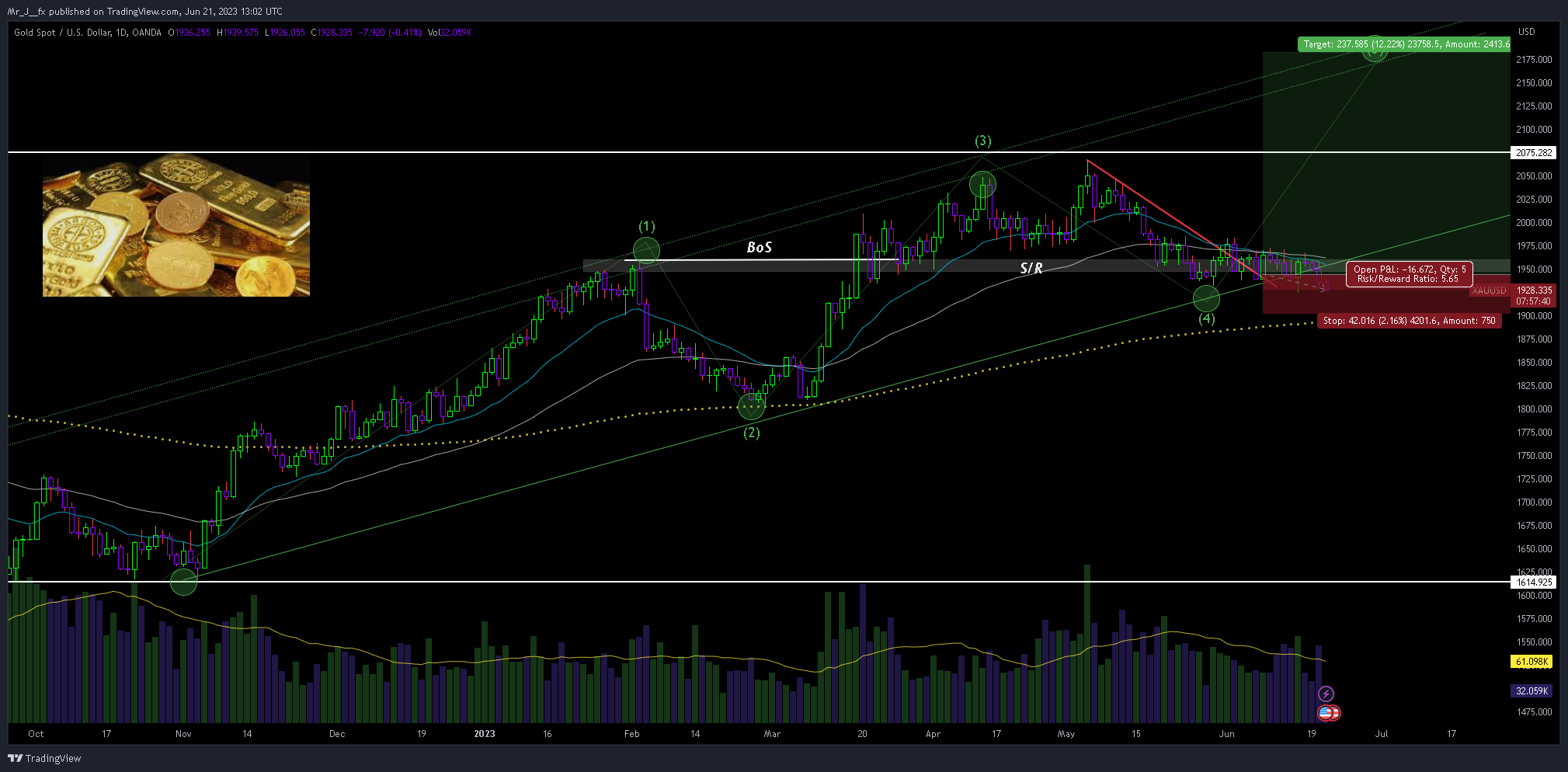
Task: Click the 2023 year label on time axis
Action: 485,734
